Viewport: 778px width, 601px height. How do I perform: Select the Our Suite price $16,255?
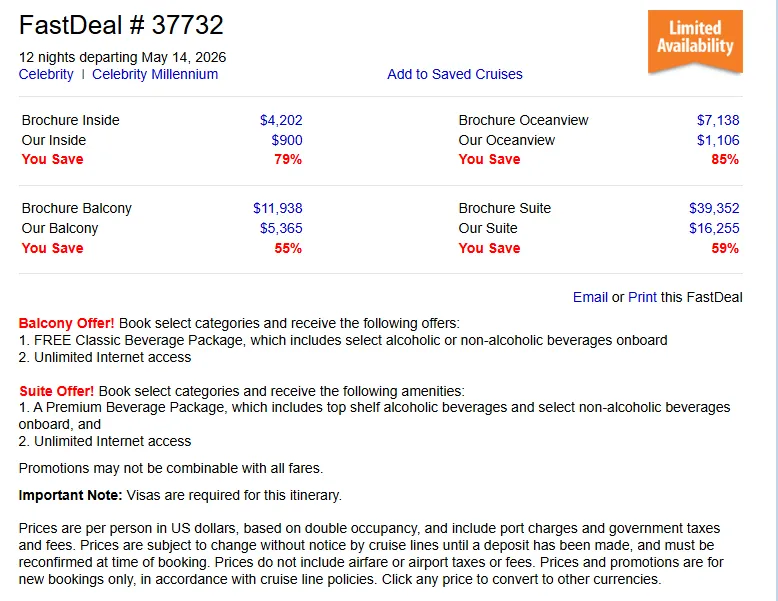(x=714, y=228)
